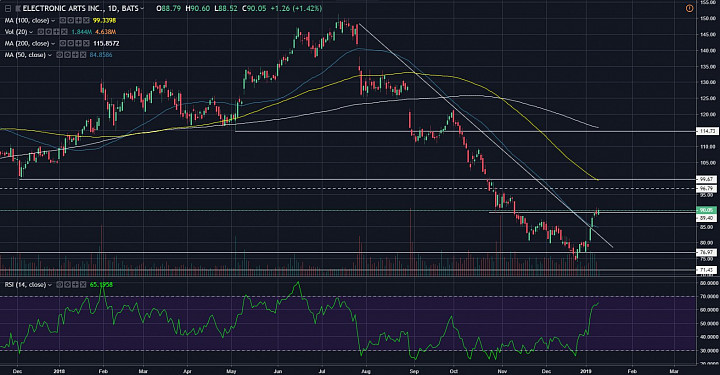Select the 76.97 horizontal line price label
Viewport: 720px width, 375px height.
click(x=707, y=252)
